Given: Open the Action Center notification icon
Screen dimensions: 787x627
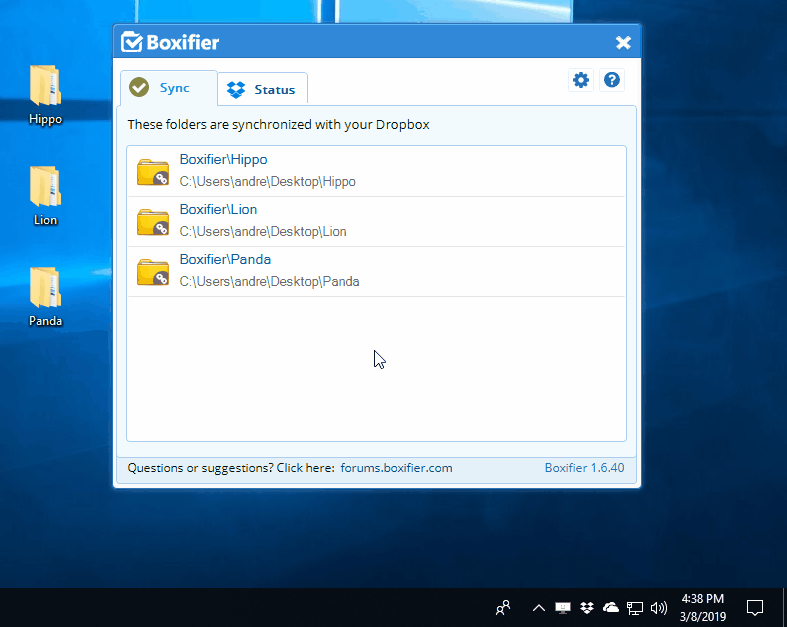Looking at the screenshot, I should click(754, 608).
